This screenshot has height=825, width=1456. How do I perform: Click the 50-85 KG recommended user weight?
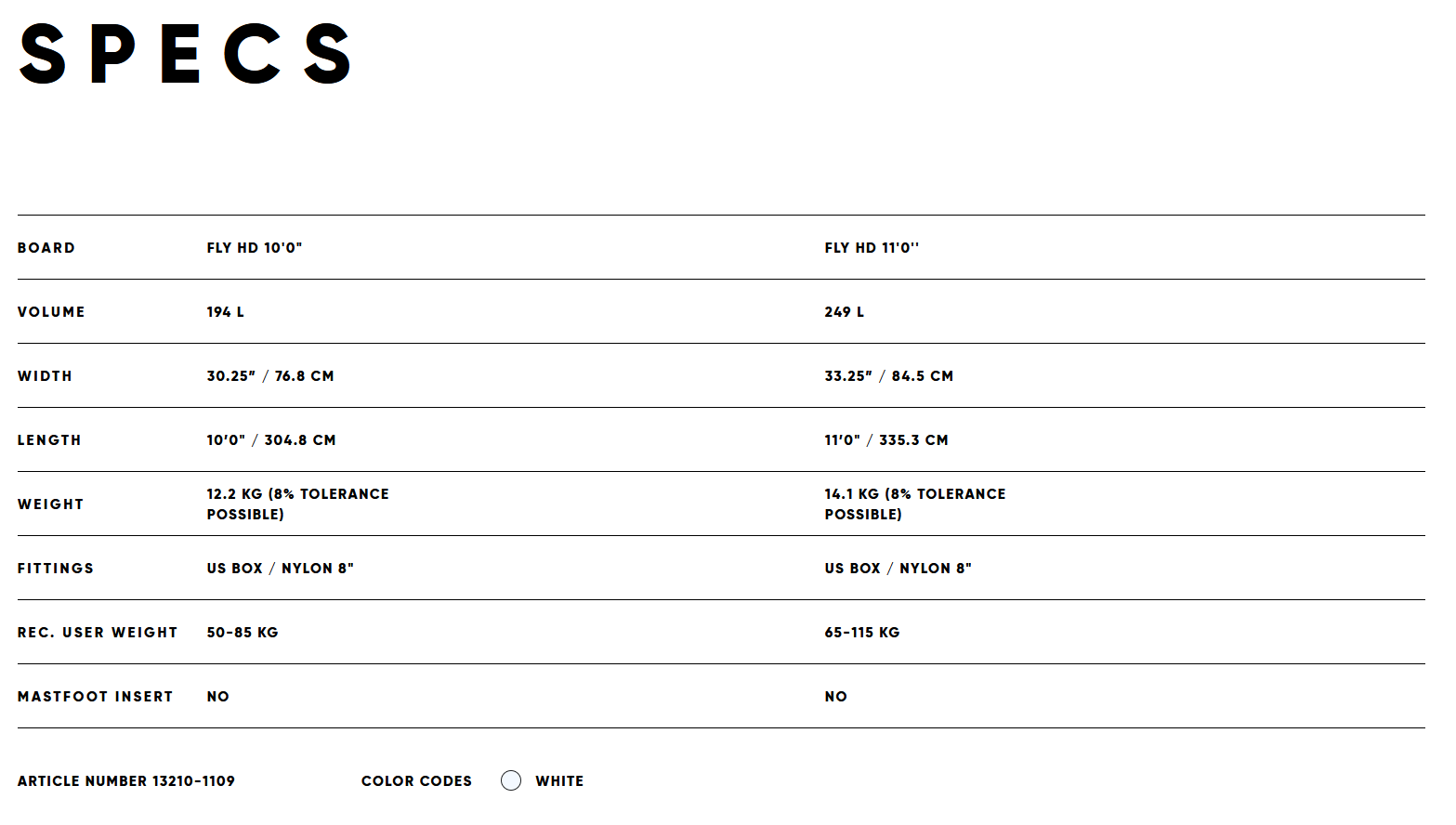pyautogui.click(x=243, y=633)
